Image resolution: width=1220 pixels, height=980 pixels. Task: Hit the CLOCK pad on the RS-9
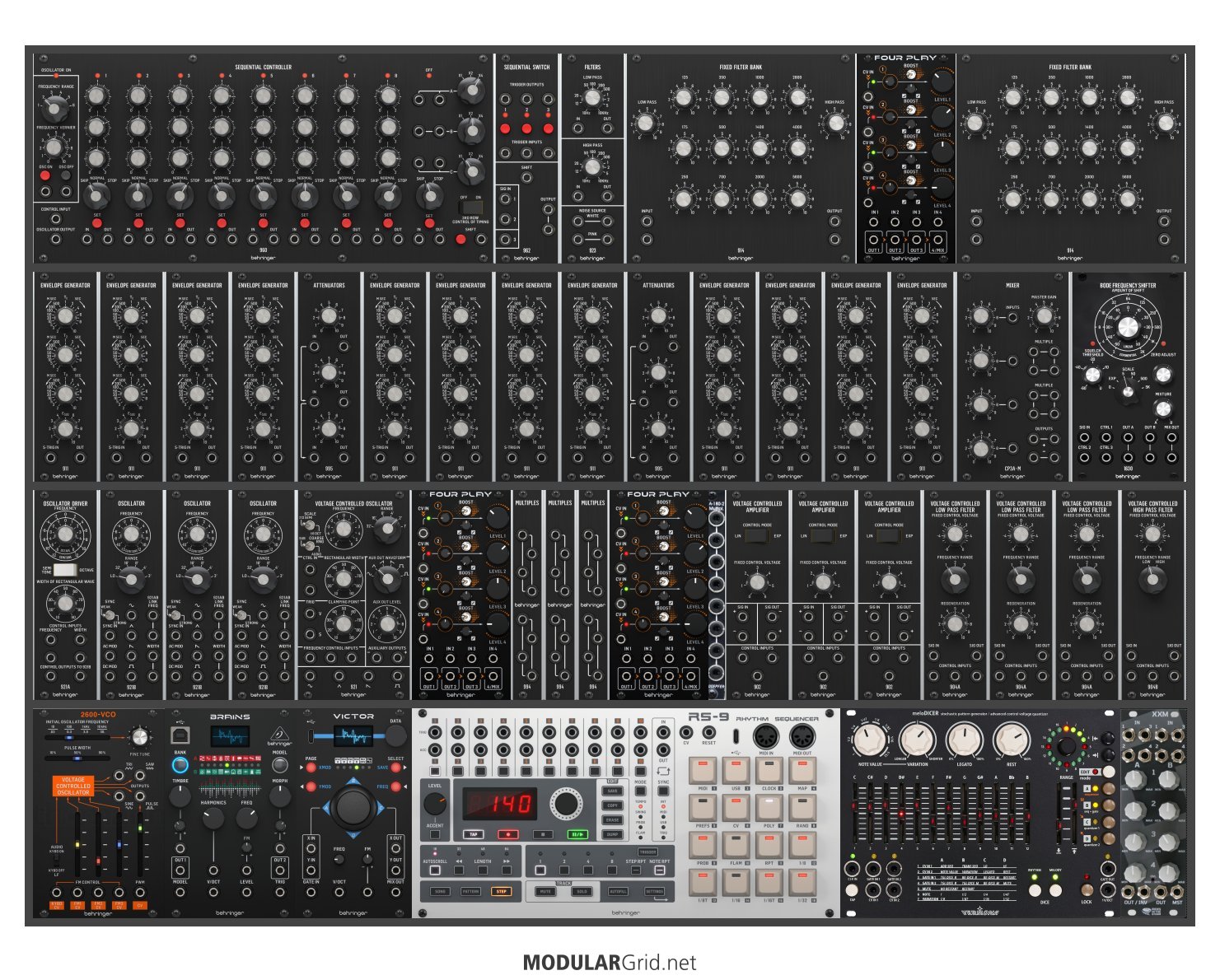coord(769,771)
